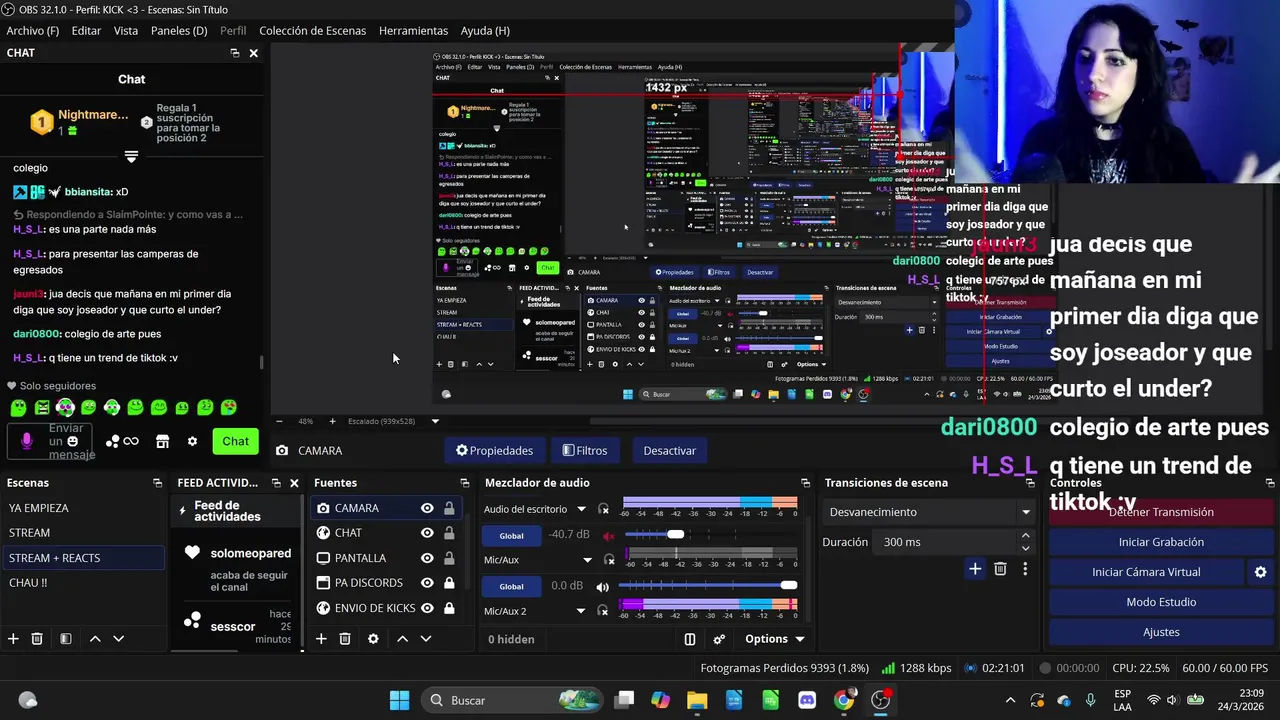
Task: Remove selected source with trash icon
Action: [345, 638]
